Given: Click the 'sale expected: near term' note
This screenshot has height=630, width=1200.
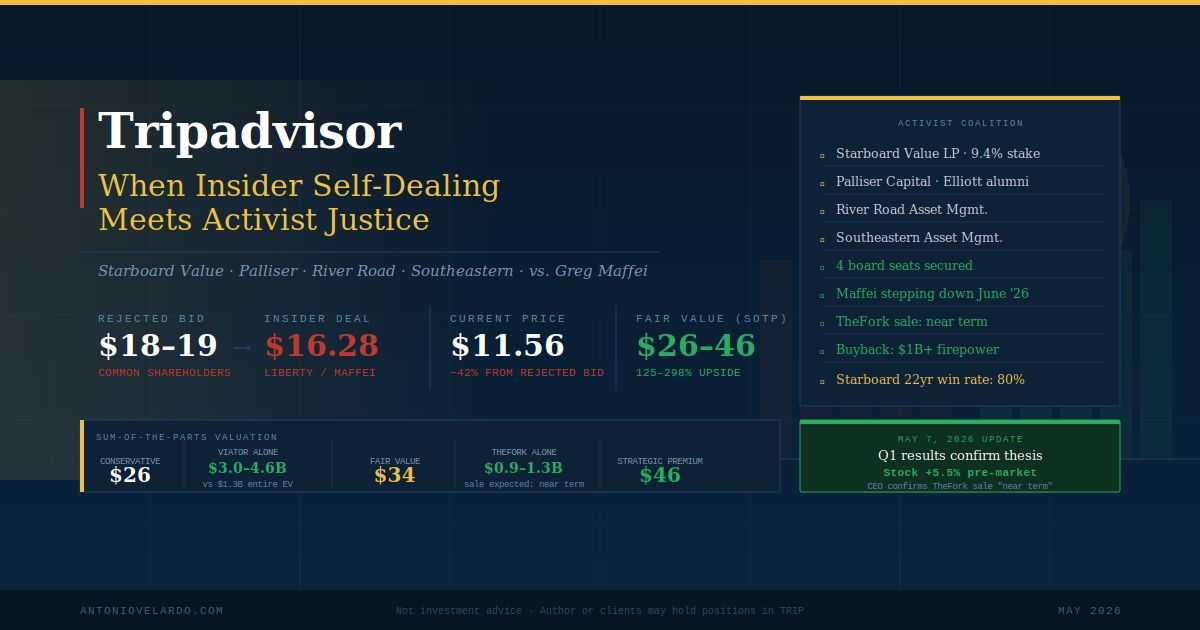Looking at the screenshot, I should 524,484.
